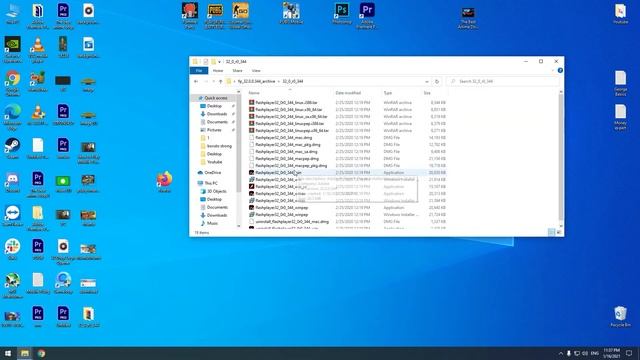The image size is (640, 360).
Task: Open the Google Chrome desktop shortcut
Action: (13, 83)
